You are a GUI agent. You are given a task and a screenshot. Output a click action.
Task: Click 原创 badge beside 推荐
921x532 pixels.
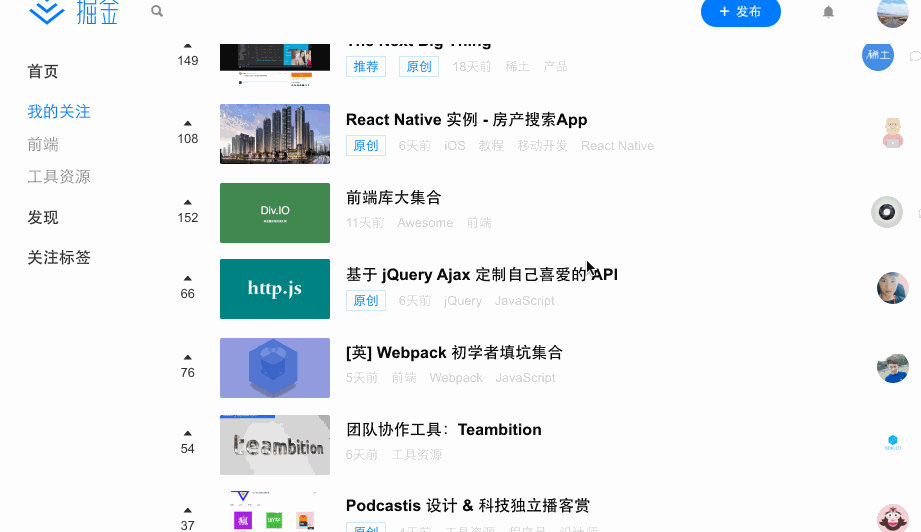(x=419, y=66)
